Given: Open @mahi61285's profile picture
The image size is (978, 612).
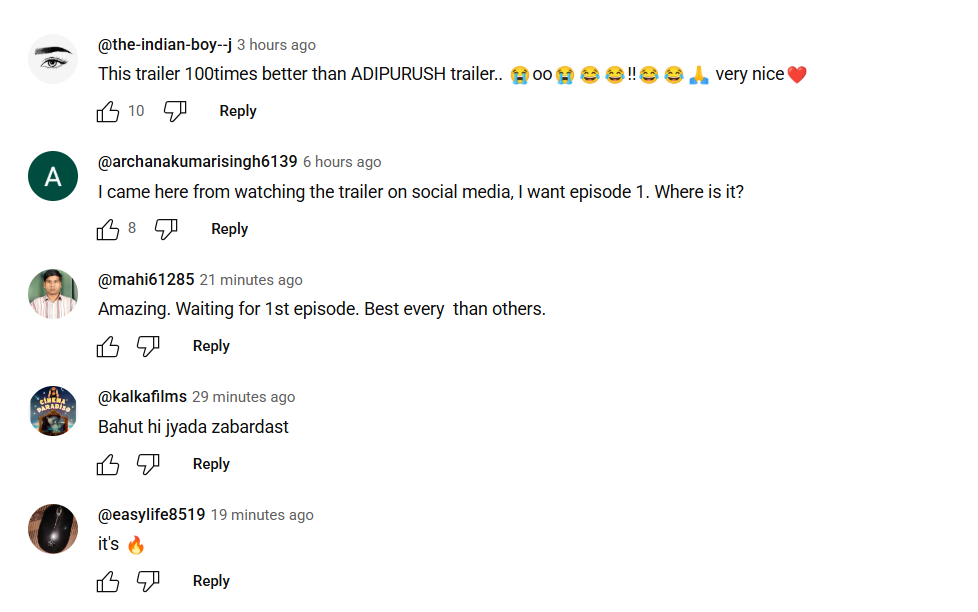Looking at the screenshot, I should pyautogui.click(x=53, y=294).
